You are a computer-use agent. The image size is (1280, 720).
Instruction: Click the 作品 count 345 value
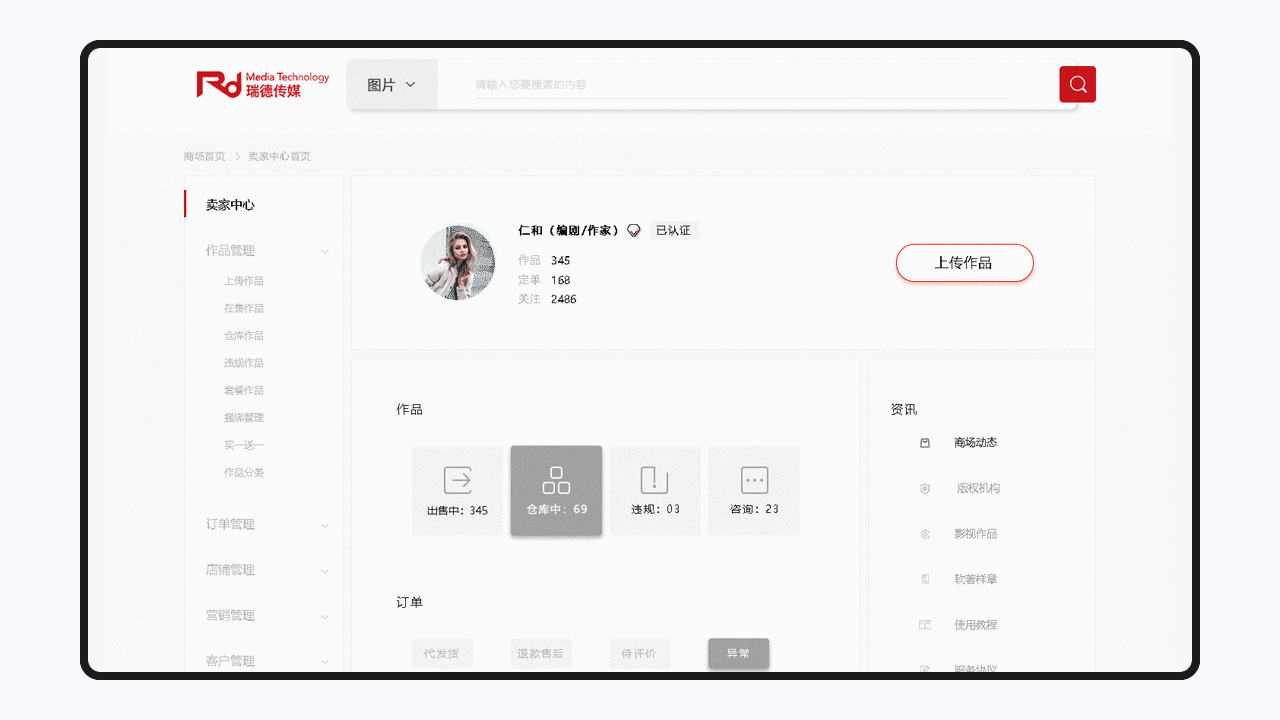point(561,261)
